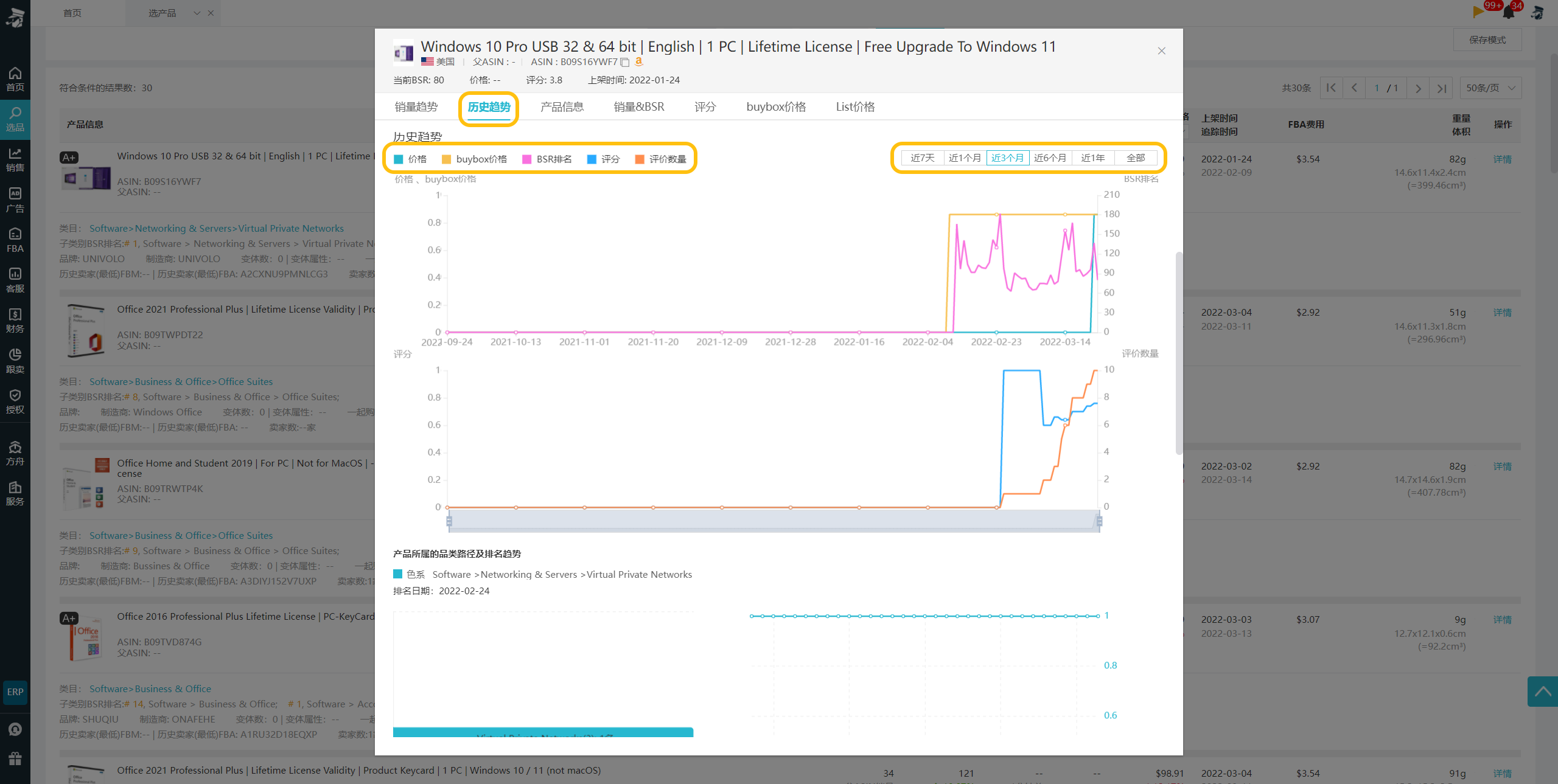Open the 授权 authorization sidebar icon
The image size is (1558, 784).
tap(15, 401)
